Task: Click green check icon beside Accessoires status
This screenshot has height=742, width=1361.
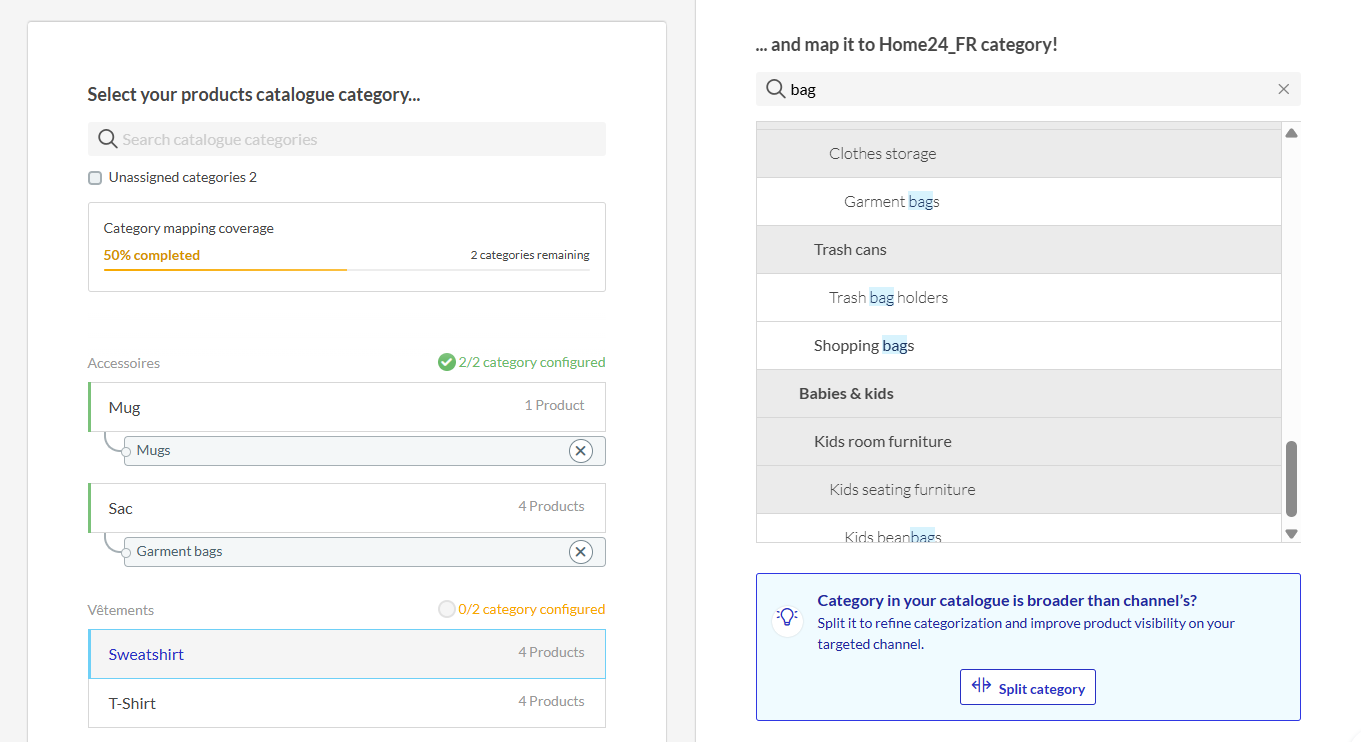Action: click(446, 362)
